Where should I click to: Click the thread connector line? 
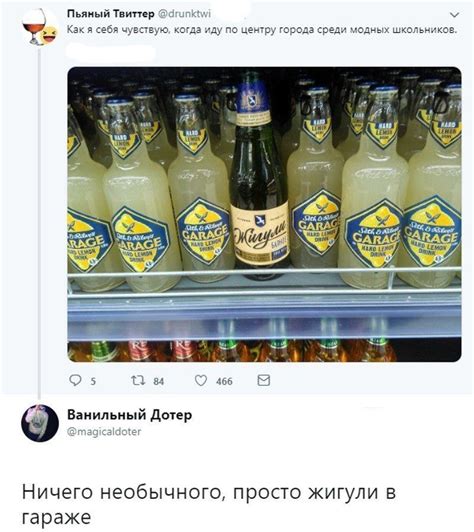coord(40,224)
